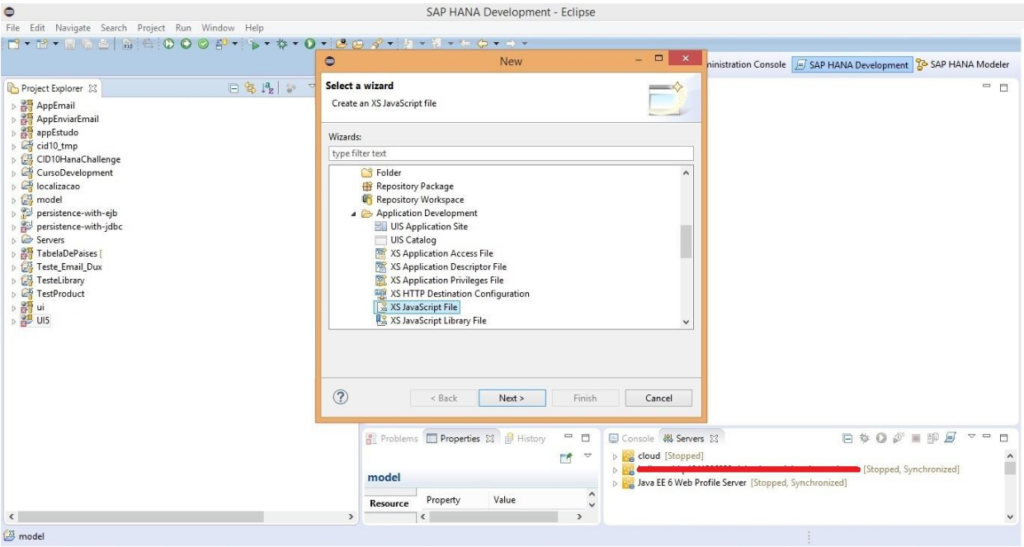Screen dimensions: 1024x547
Task: Switch to the Problems tab
Action: pos(398,438)
